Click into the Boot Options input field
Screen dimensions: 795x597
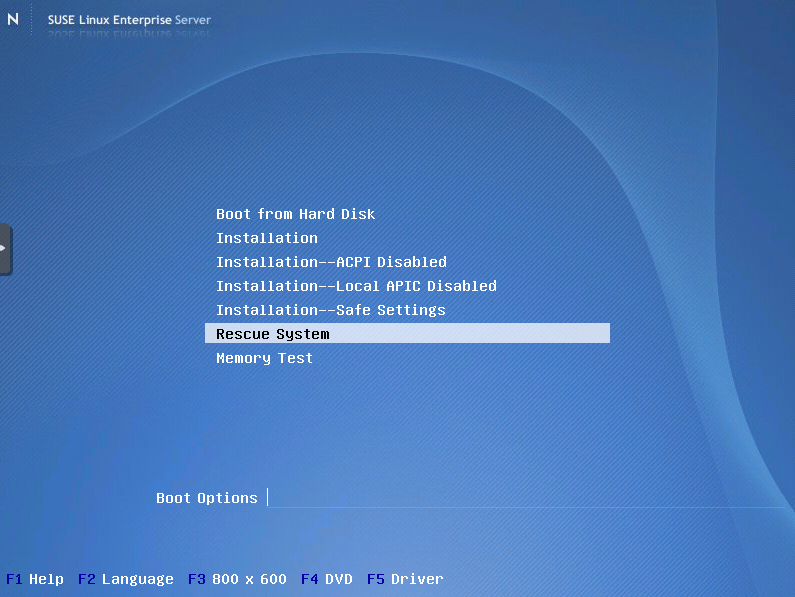(x=525, y=498)
